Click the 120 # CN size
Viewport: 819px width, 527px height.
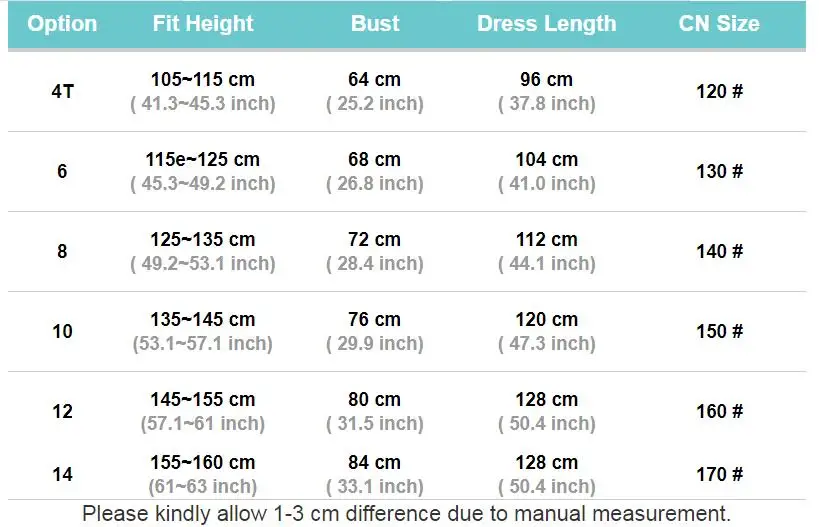(719, 91)
